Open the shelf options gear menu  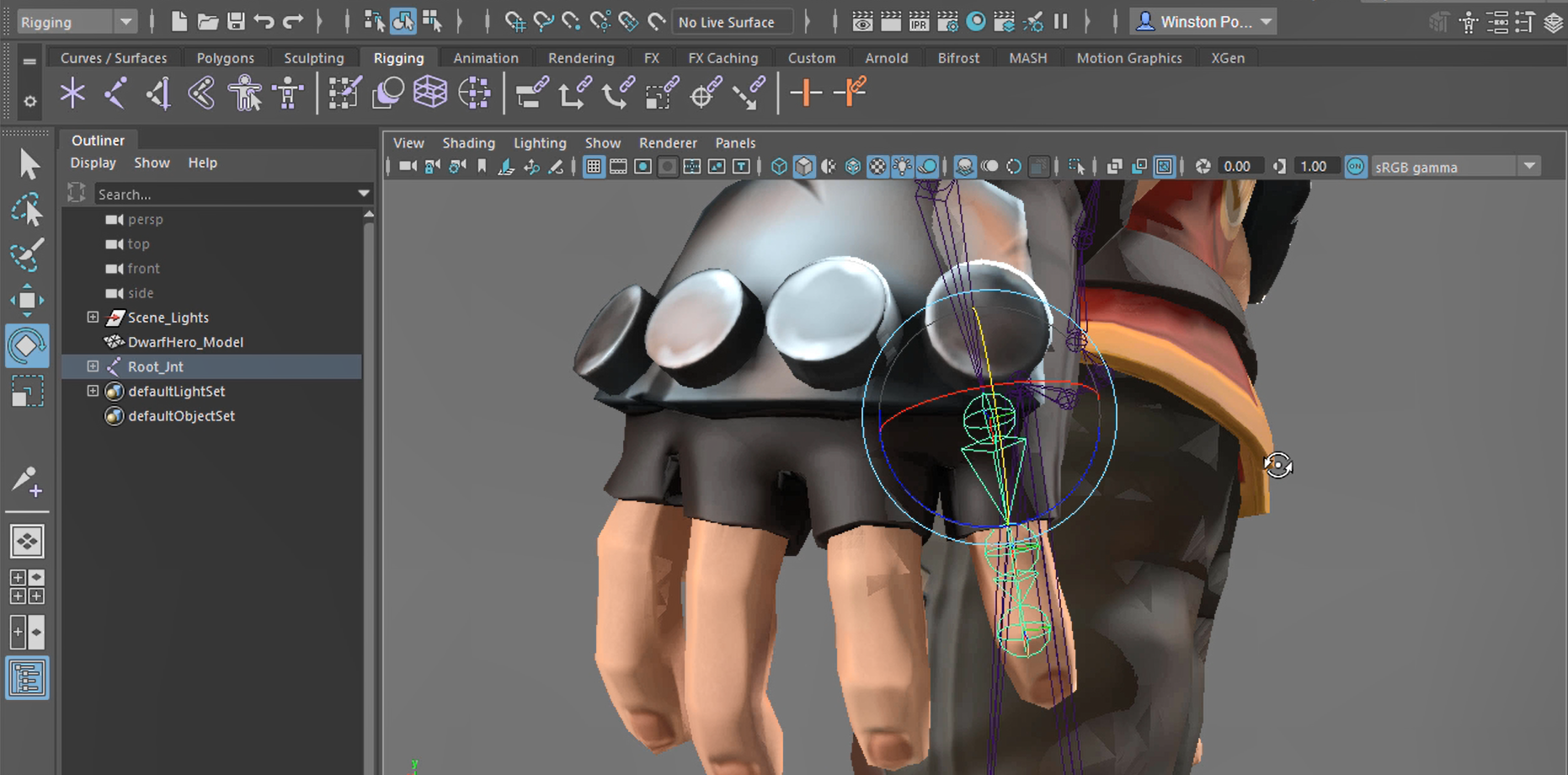(x=29, y=102)
